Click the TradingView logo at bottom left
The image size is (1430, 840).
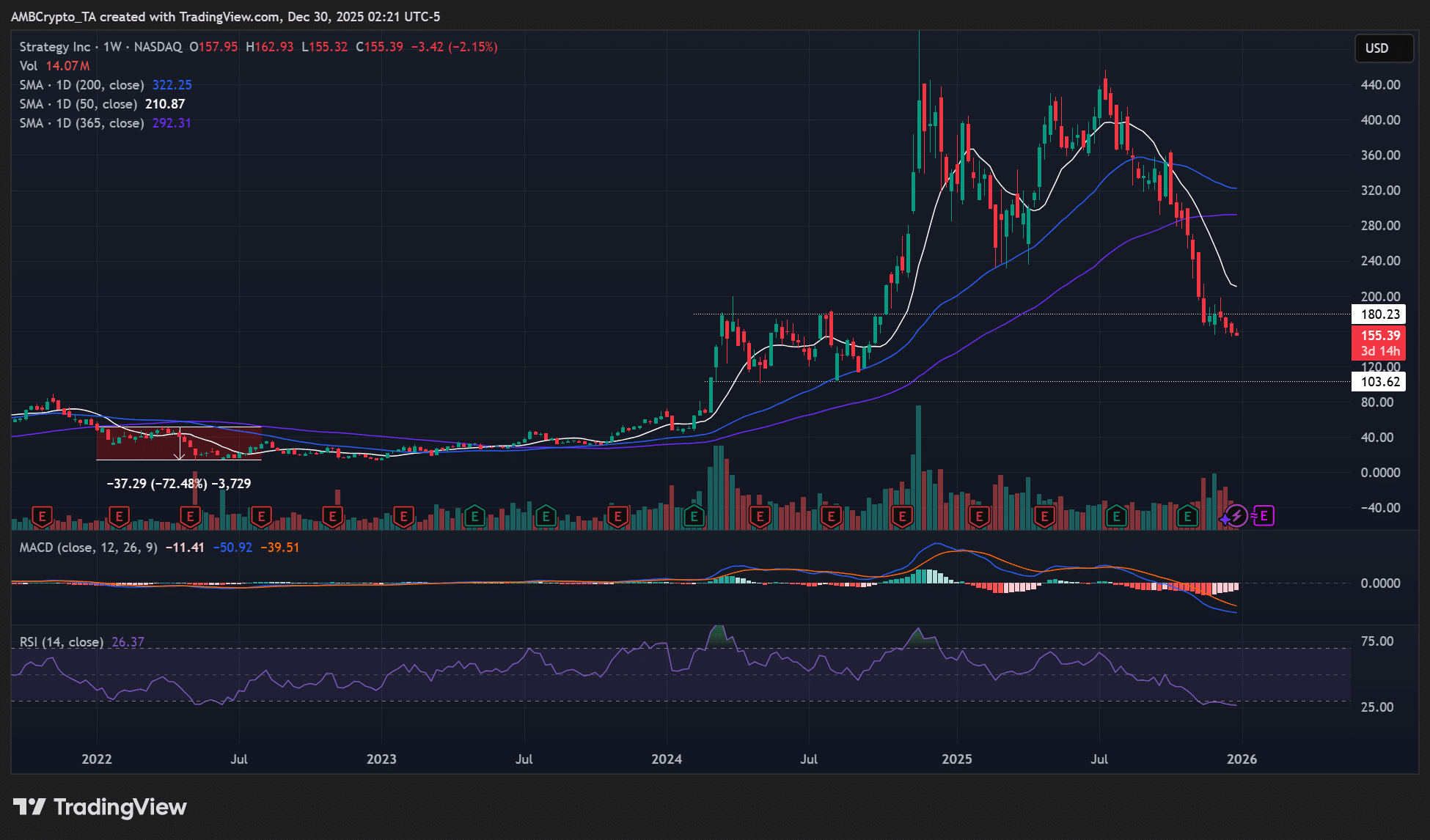click(100, 807)
